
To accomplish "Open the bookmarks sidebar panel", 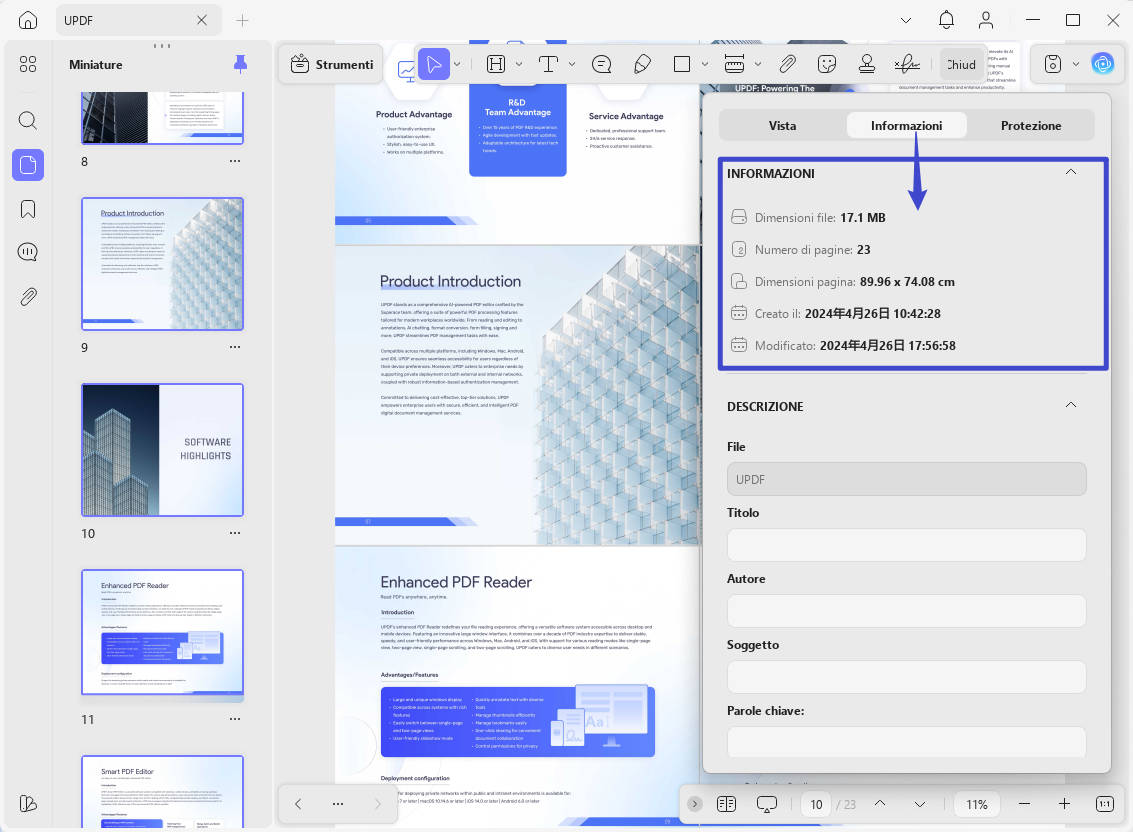I will pos(27,209).
